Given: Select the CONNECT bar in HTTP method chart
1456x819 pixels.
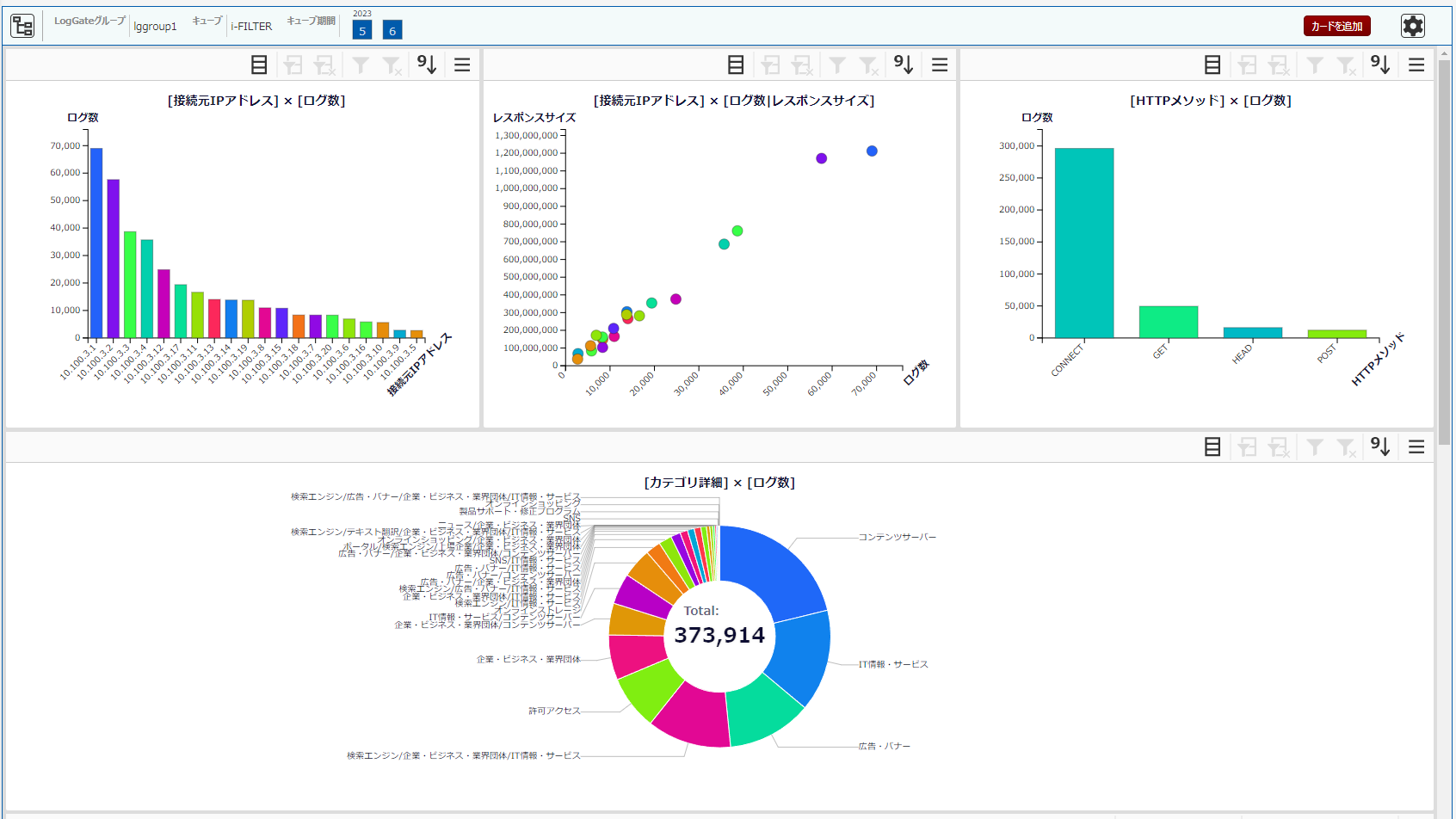Looking at the screenshot, I should (1084, 243).
